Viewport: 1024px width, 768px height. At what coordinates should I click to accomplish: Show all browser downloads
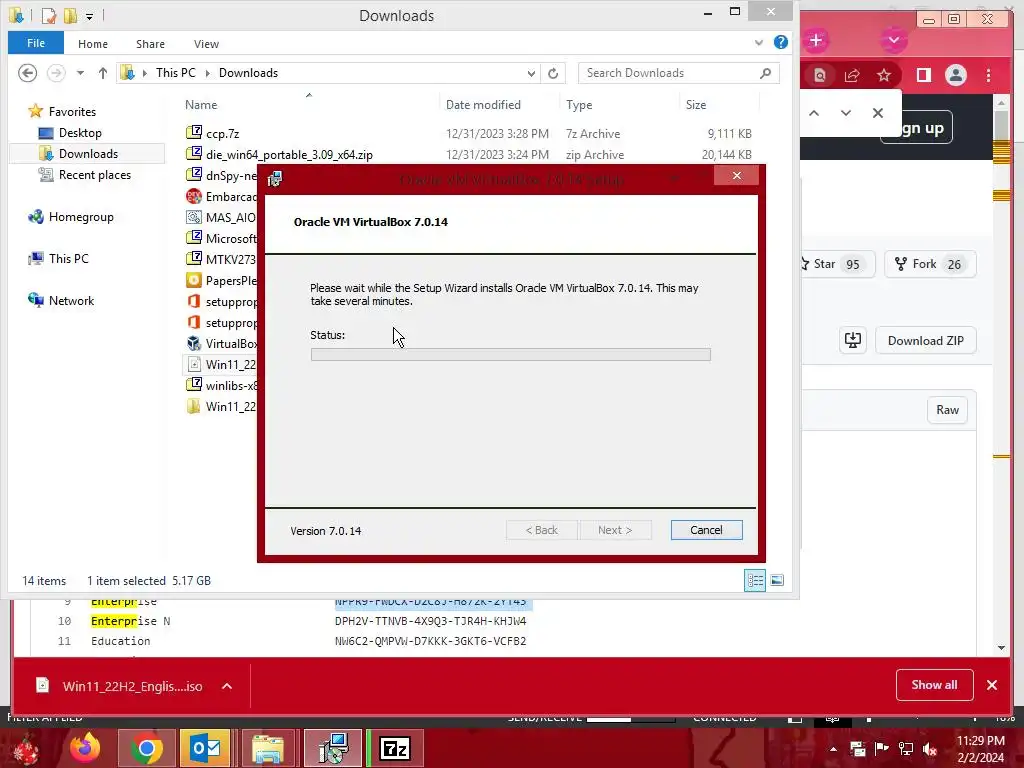coord(935,684)
